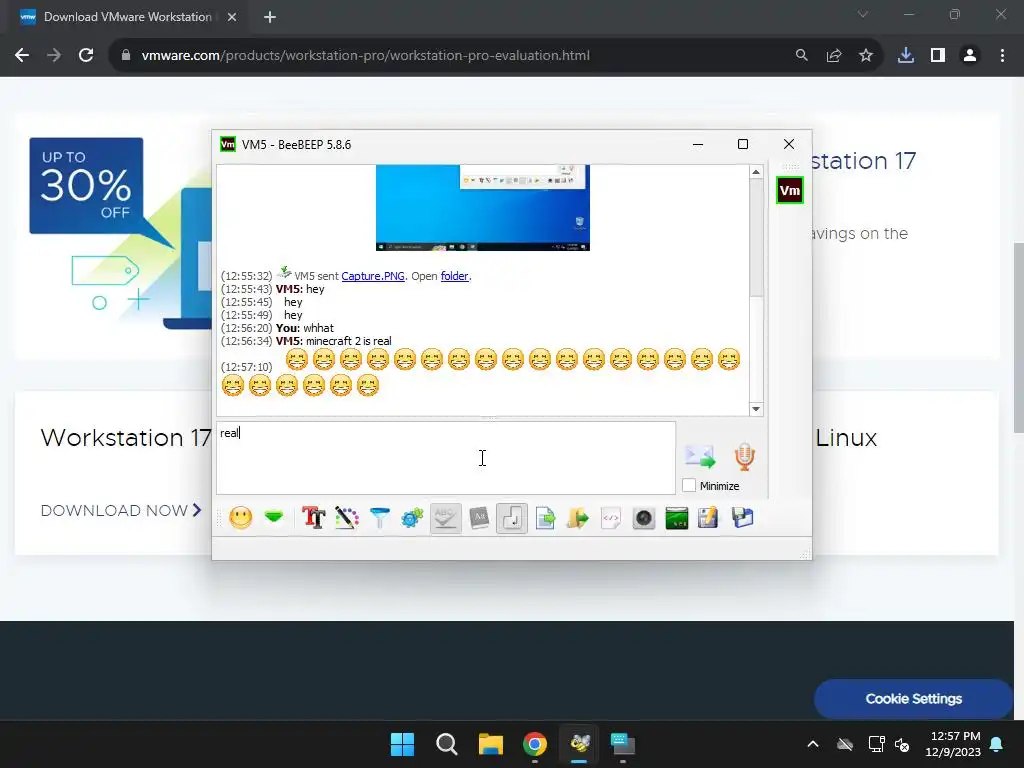Click the chat scrollbar up arrow
This screenshot has width=1024, height=768.
coord(756,172)
